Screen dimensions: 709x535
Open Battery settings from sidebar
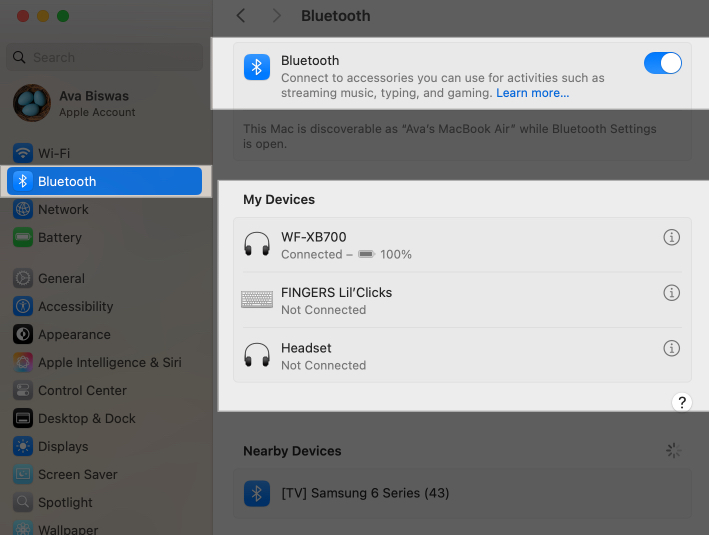104,237
